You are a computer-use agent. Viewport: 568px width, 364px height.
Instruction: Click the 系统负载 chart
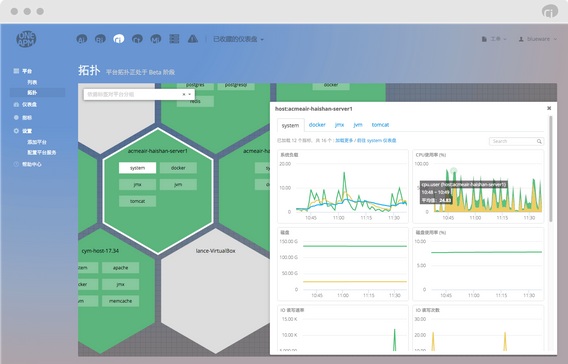pyautogui.click(x=343, y=186)
